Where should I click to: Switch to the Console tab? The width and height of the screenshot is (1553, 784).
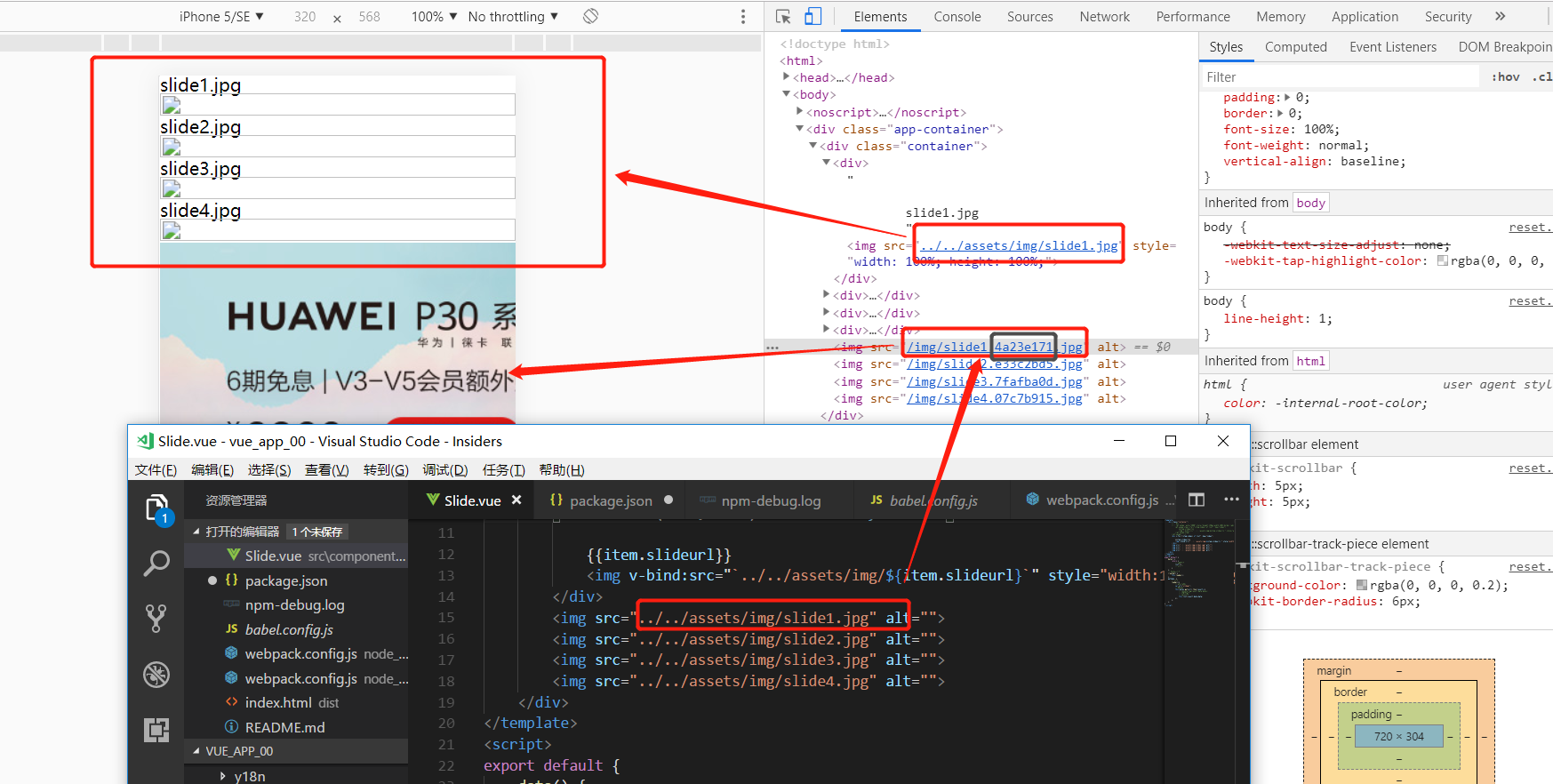click(x=957, y=16)
